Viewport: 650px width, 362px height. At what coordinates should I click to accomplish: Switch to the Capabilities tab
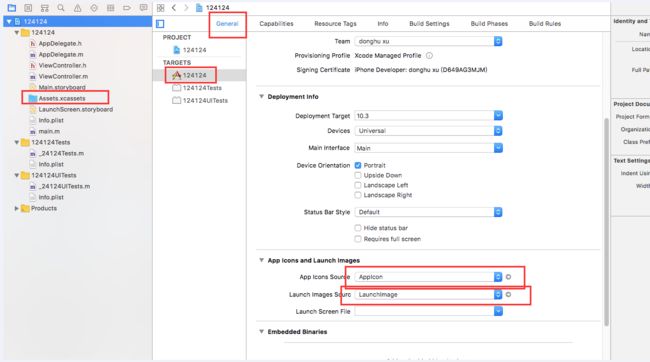coord(276,24)
